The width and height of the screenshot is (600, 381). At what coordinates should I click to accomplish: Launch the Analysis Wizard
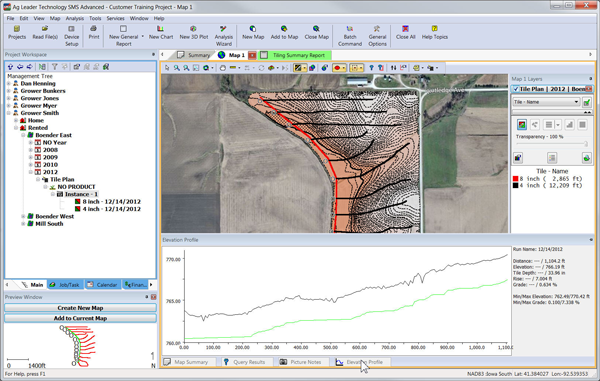[x=223, y=36]
